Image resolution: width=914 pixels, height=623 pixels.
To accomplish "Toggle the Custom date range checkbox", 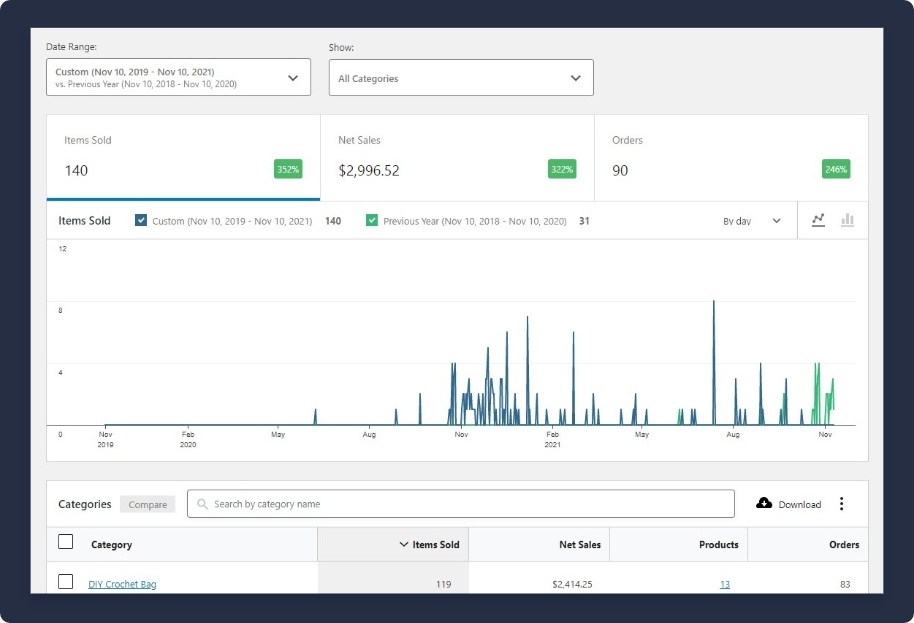I will pyautogui.click(x=141, y=221).
